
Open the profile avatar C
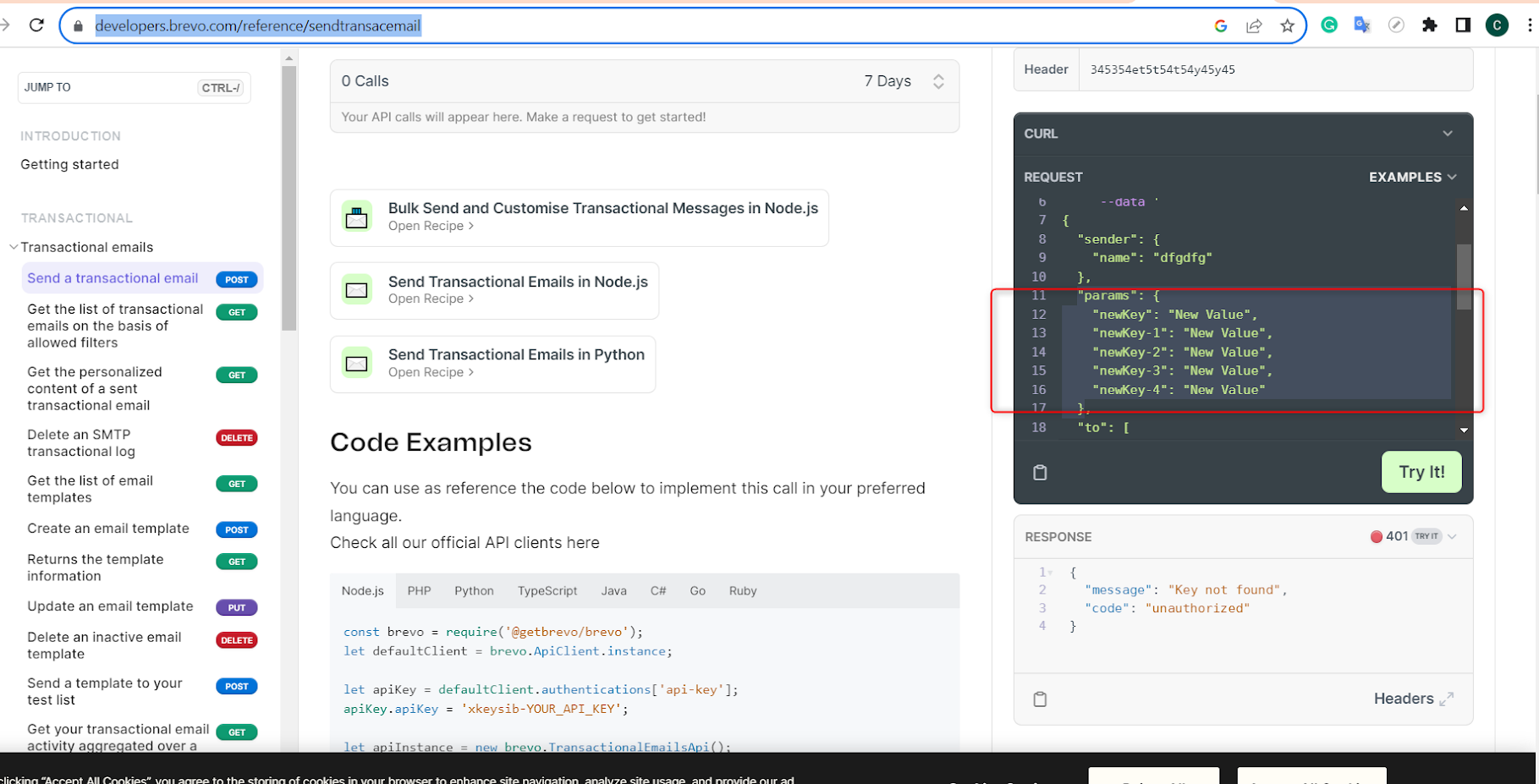coord(1497,25)
